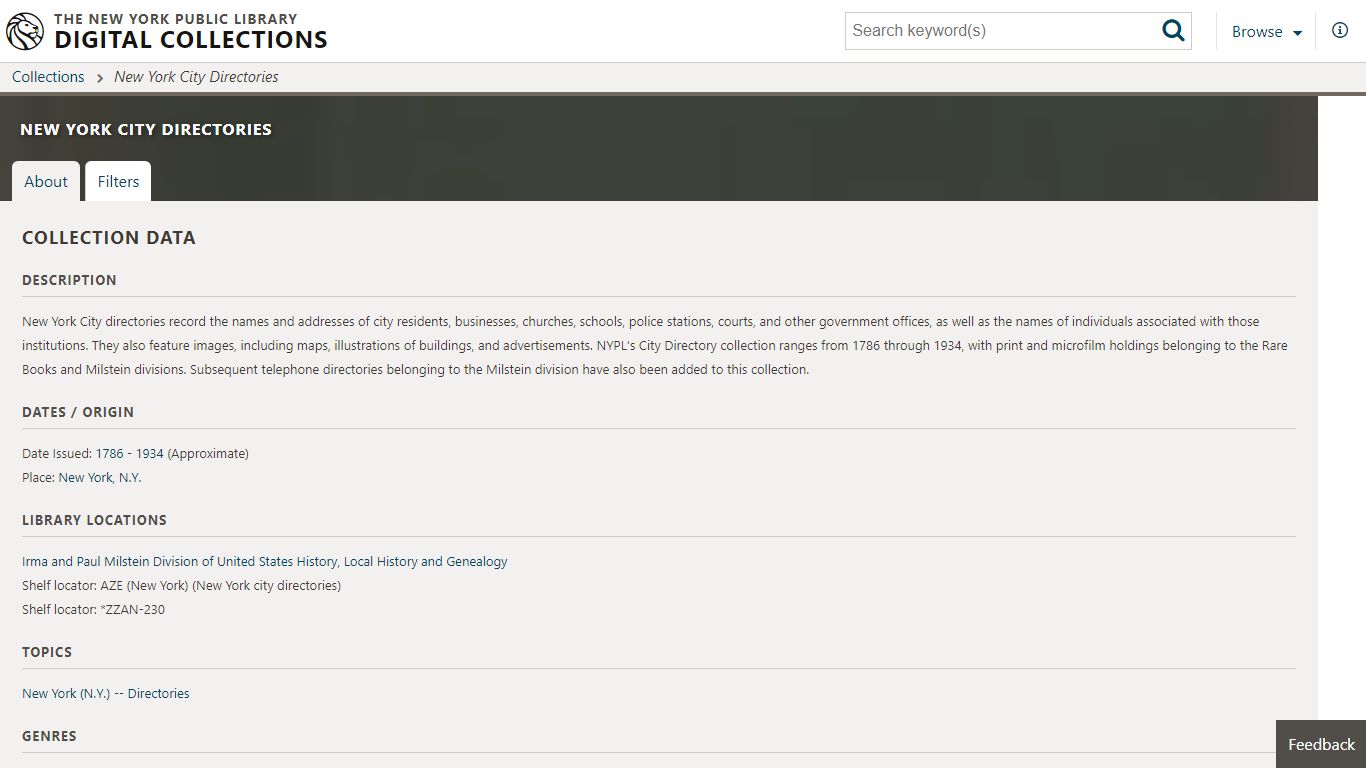
Task: Open New York (N.Y.) topic link
Action: point(66,694)
